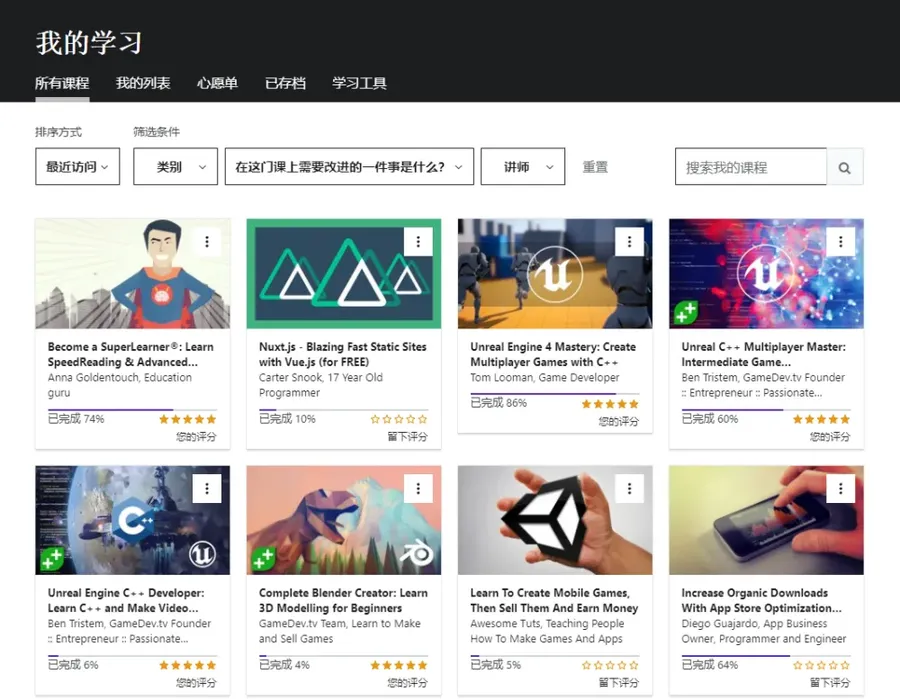This screenshot has height=699, width=900.
Task: Open kebab menu on App Store Optimization course
Action: [840, 488]
